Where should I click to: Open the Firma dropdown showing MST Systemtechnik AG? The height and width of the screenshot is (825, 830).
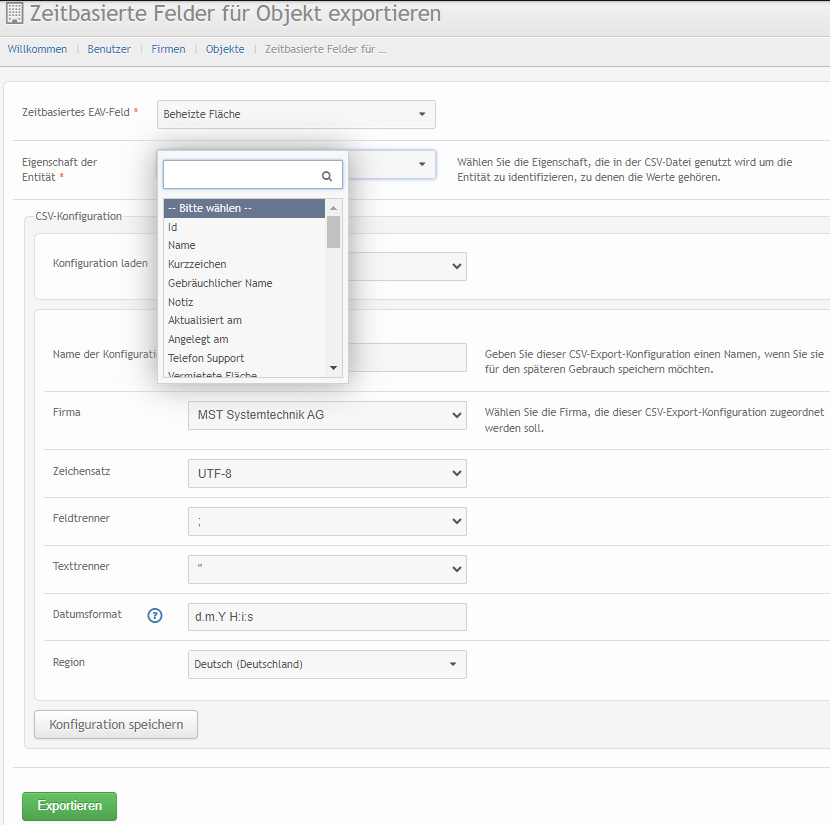pyautogui.click(x=327, y=415)
